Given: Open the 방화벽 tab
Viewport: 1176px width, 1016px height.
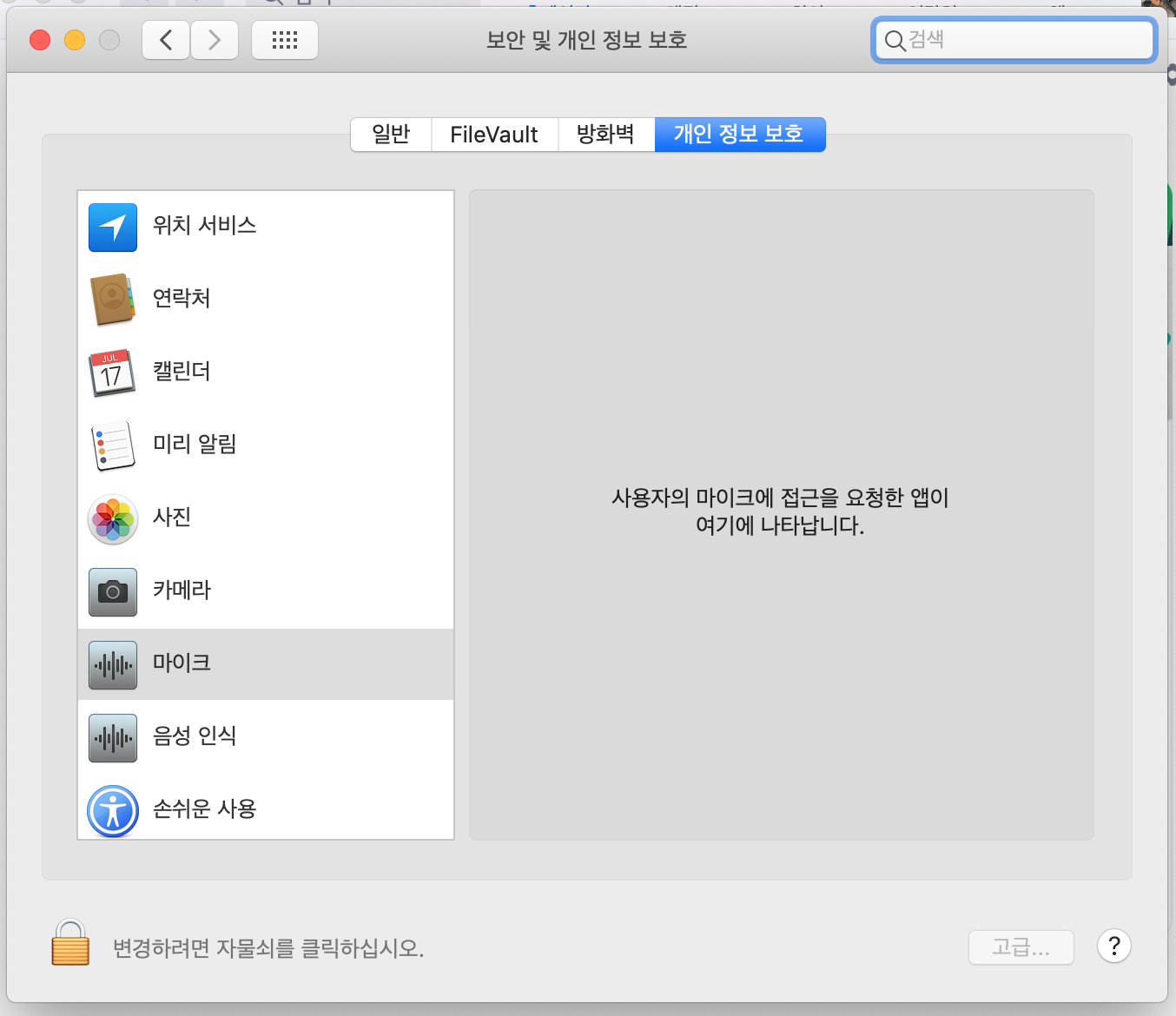Looking at the screenshot, I should click(x=605, y=135).
